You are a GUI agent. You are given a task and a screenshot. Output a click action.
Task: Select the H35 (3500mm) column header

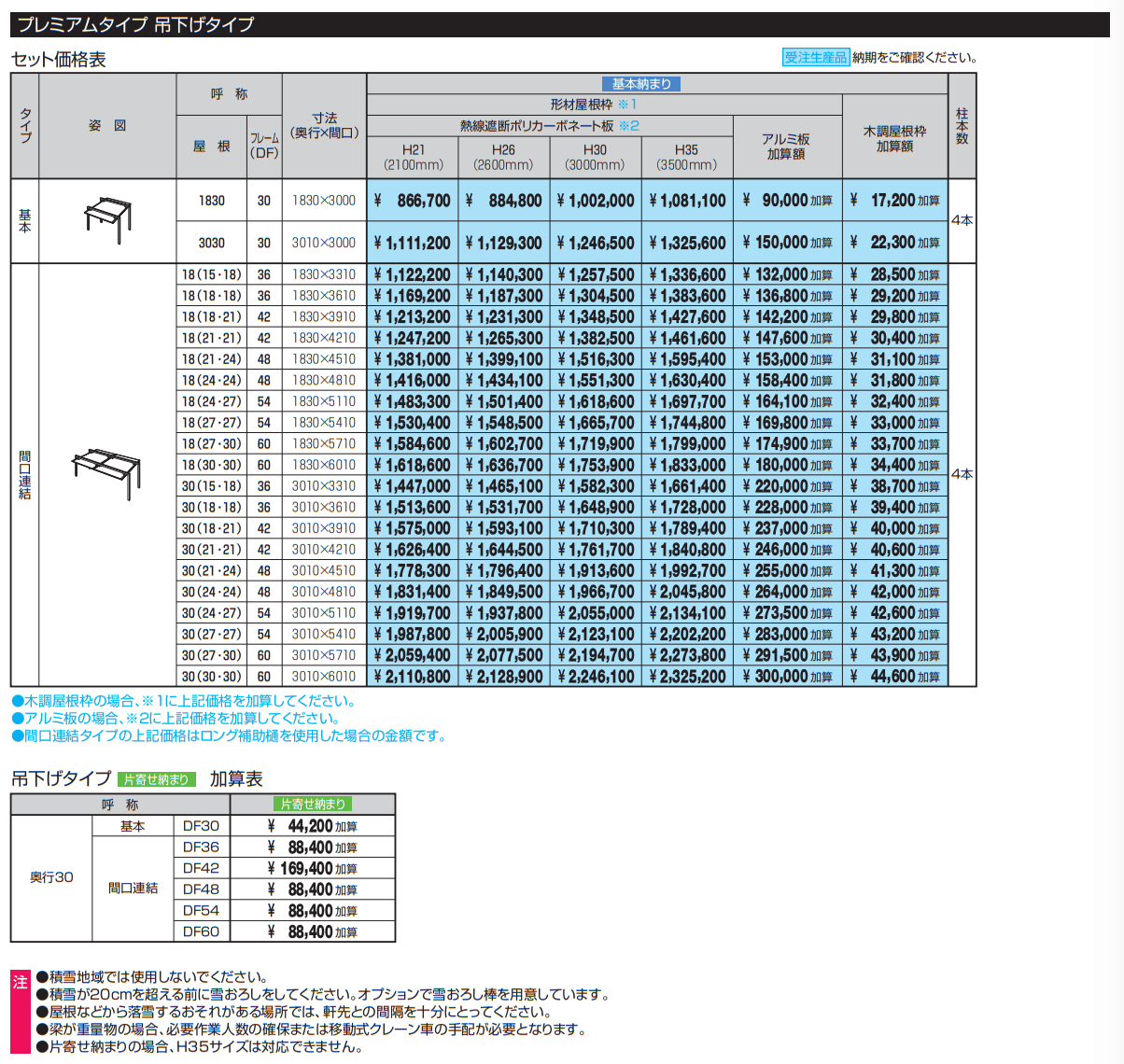(686, 157)
